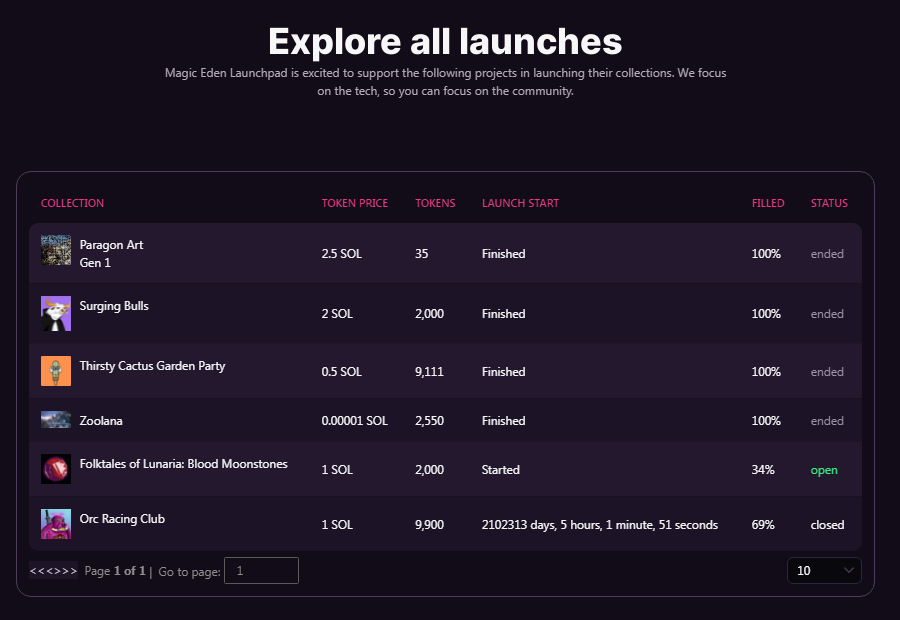Select Folktales of Lunaria 1 SOL price
The image size is (900, 620).
click(x=337, y=470)
